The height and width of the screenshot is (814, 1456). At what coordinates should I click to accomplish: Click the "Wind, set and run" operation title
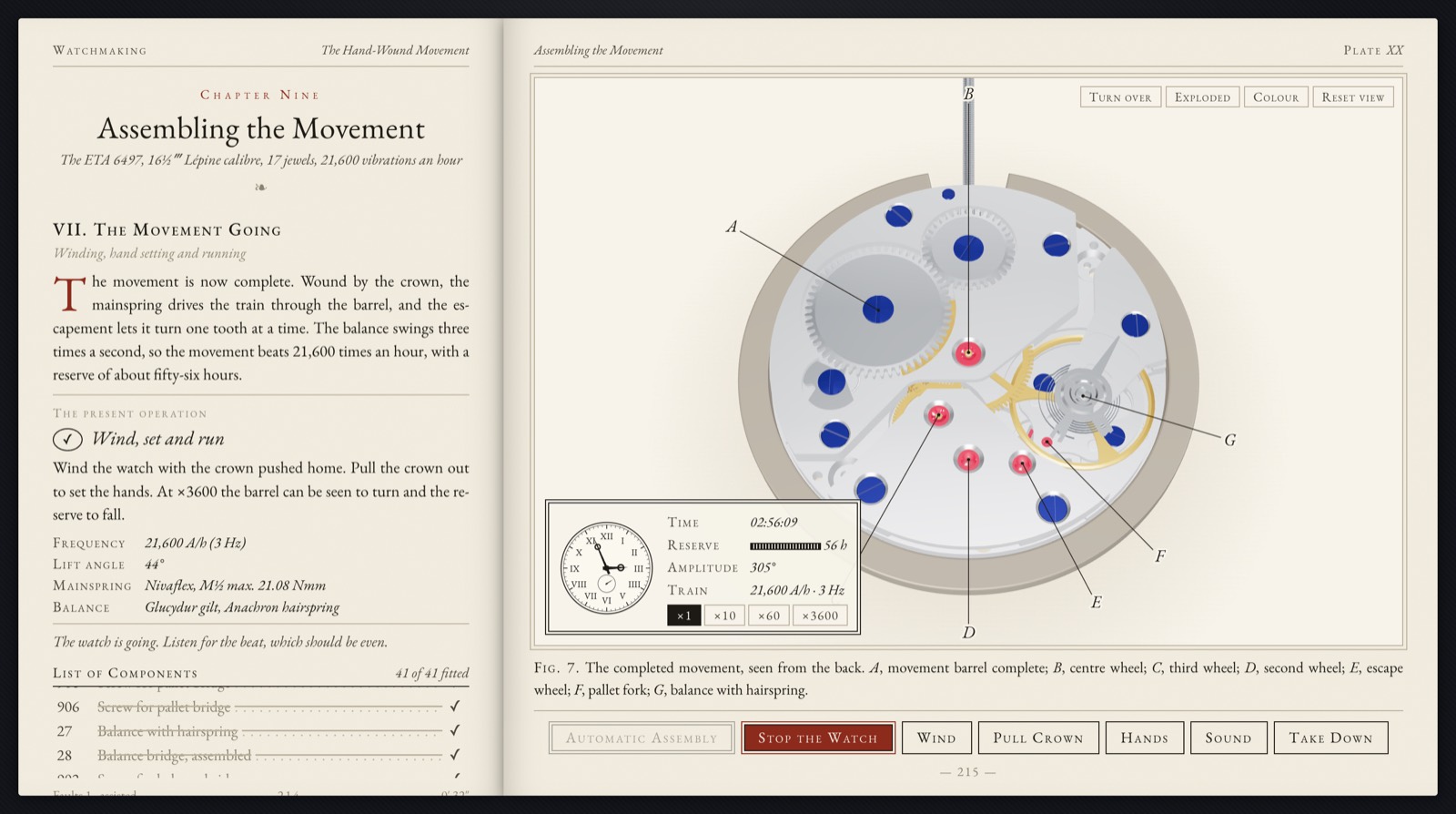[158, 439]
